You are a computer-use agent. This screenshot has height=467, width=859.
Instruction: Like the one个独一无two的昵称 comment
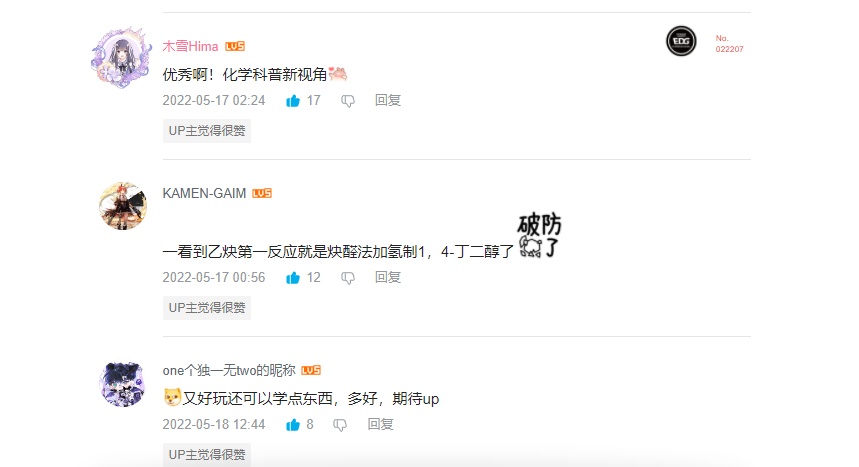pos(293,425)
